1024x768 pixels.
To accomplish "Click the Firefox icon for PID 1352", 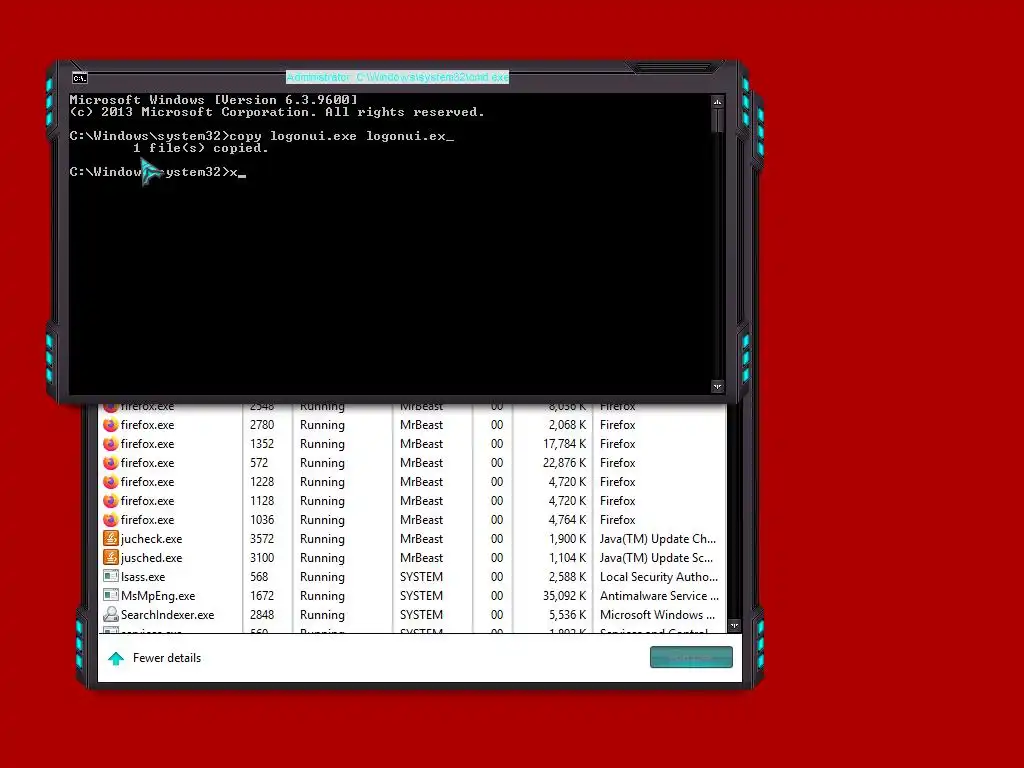I will point(110,443).
